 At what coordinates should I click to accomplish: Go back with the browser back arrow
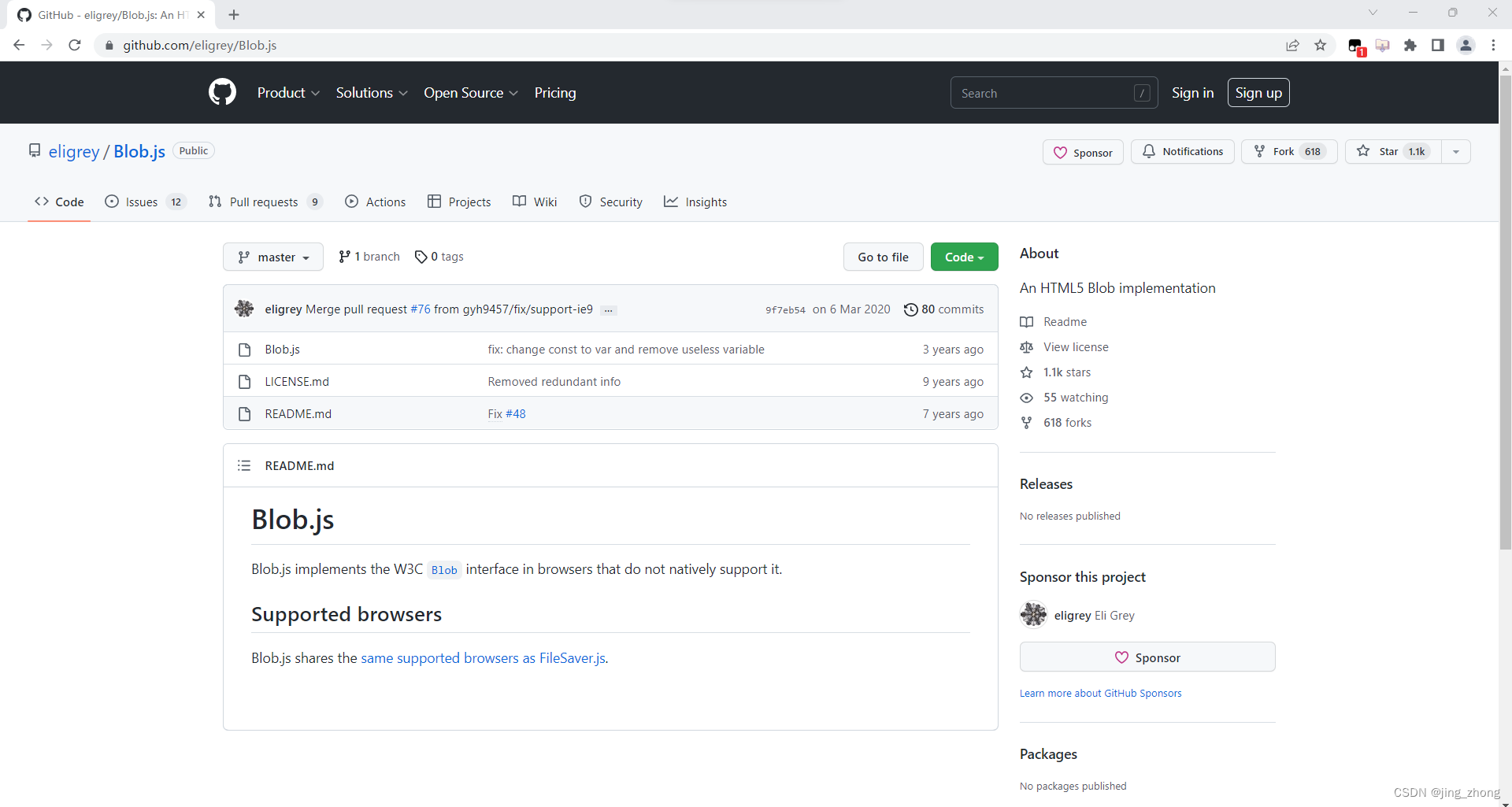point(19,45)
